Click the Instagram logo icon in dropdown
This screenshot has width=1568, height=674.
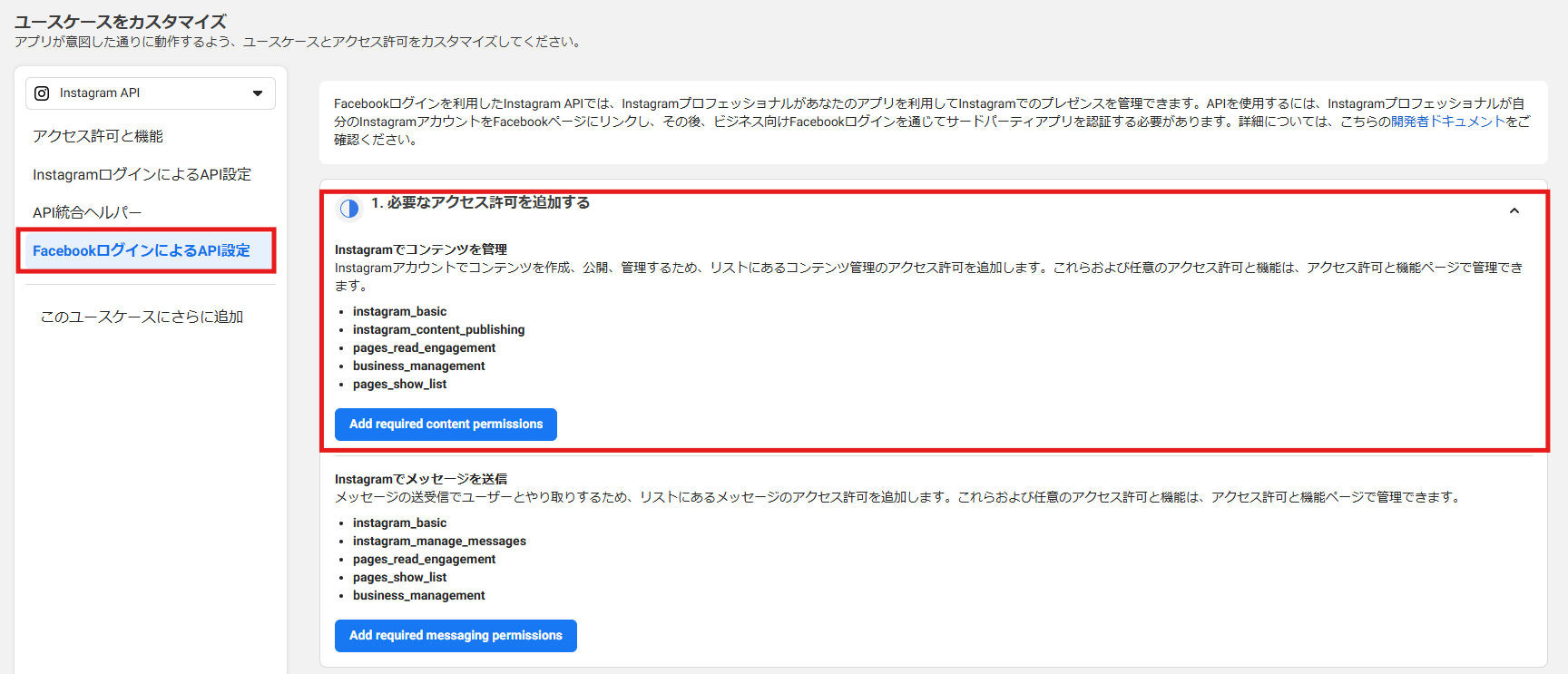pos(42,93)
